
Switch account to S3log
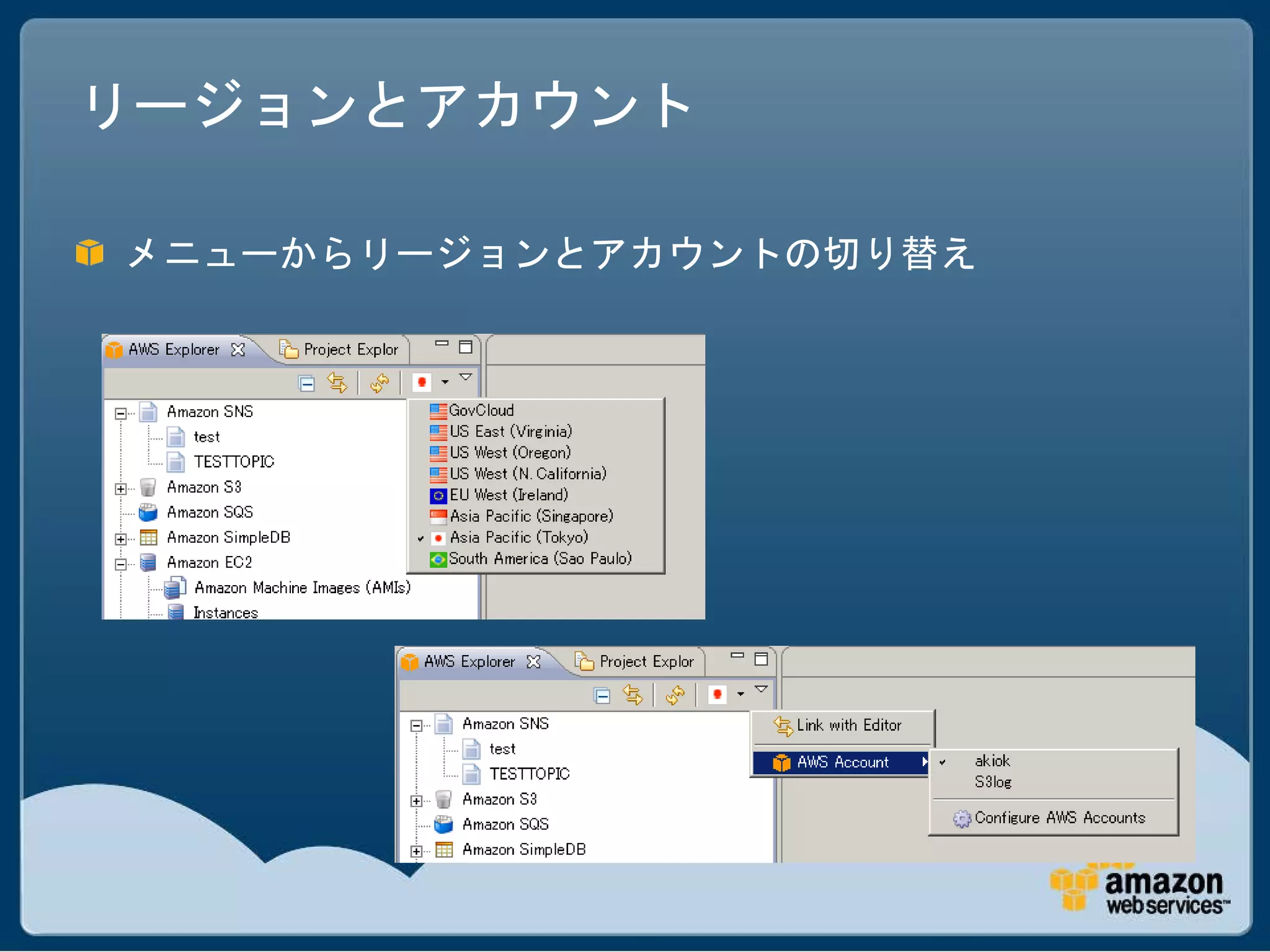pyautogui.click(x=993, y=782)
